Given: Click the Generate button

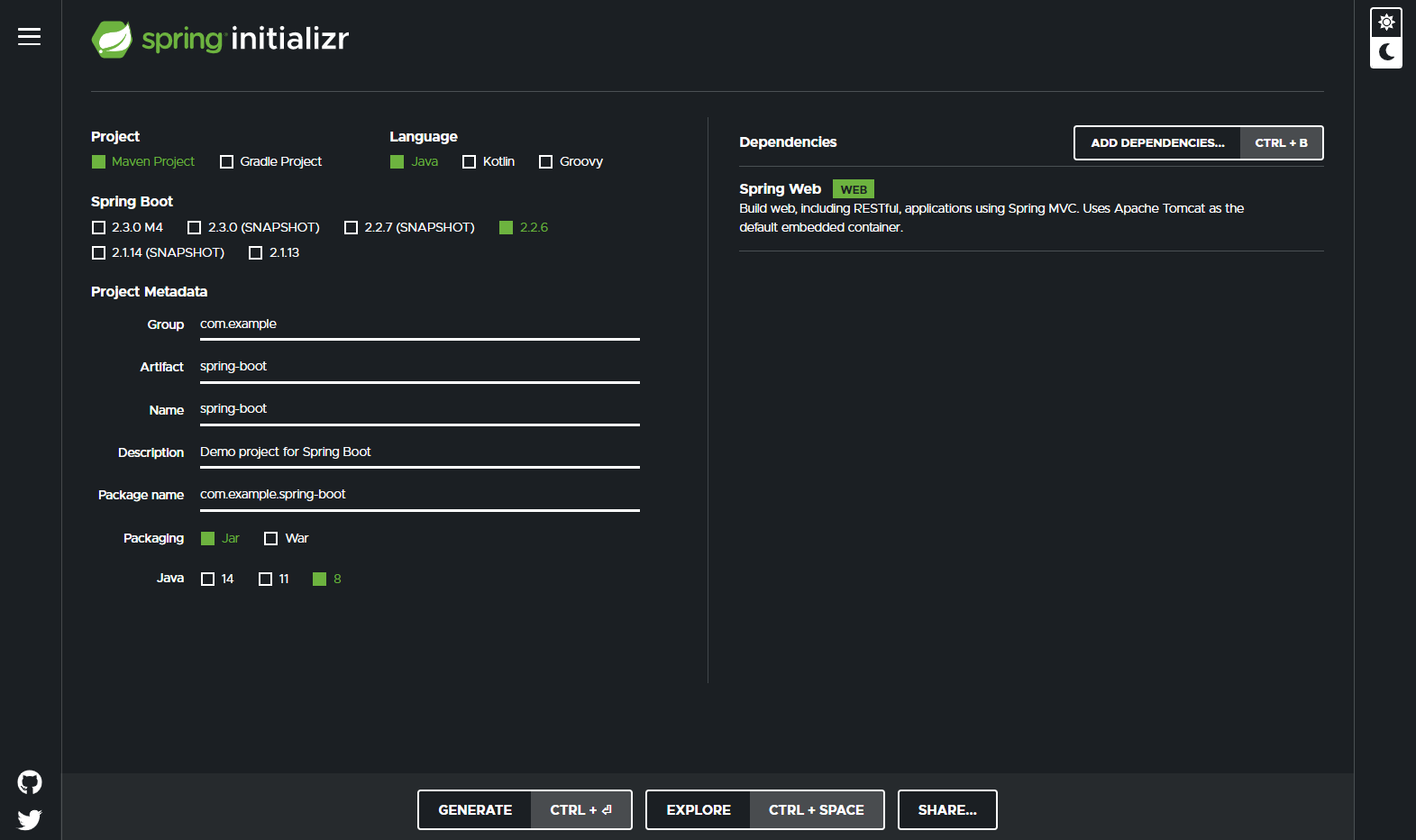Looking at the screenshot, I should [x=525, y=809].
